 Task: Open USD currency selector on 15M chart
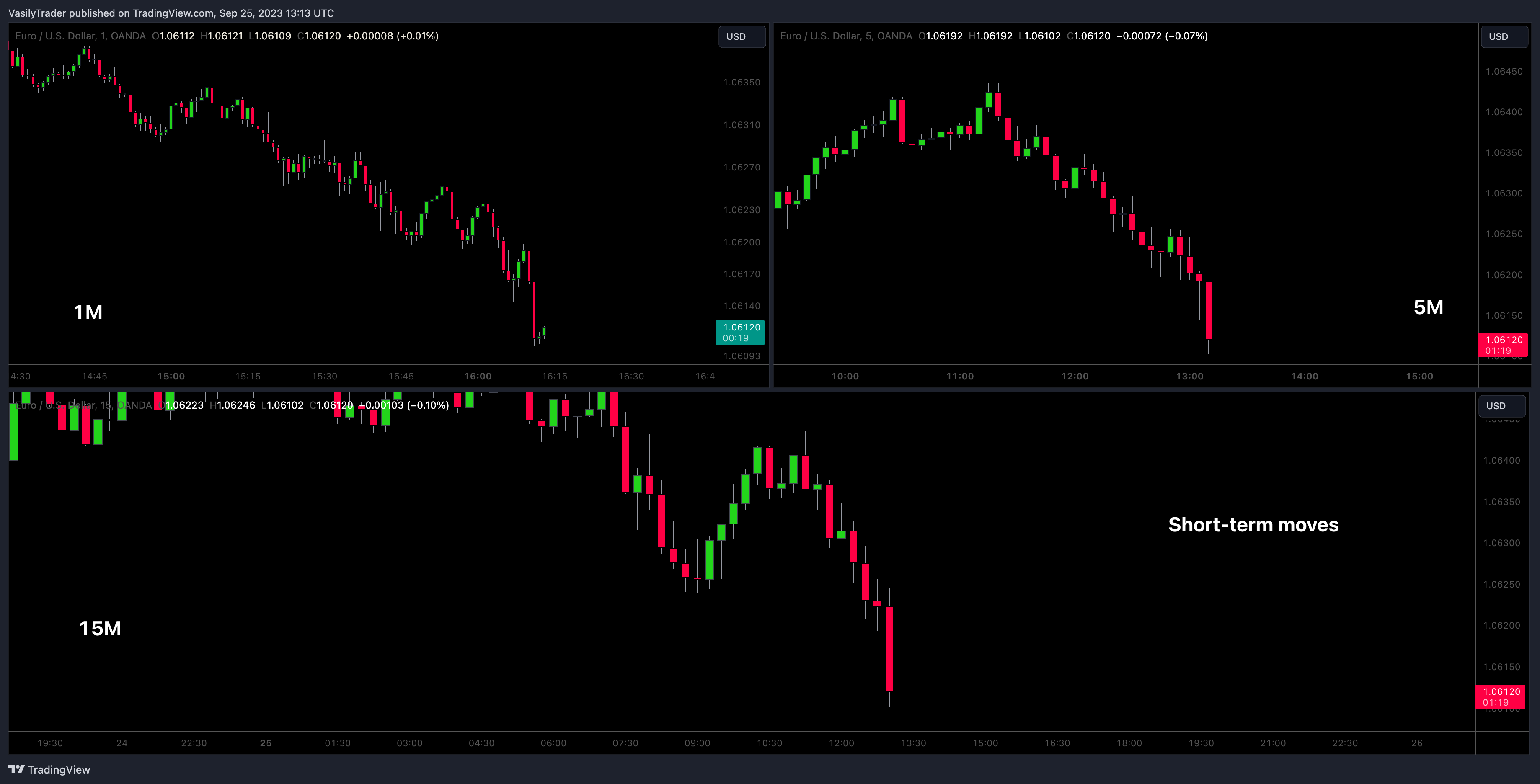coord(1502,406)
